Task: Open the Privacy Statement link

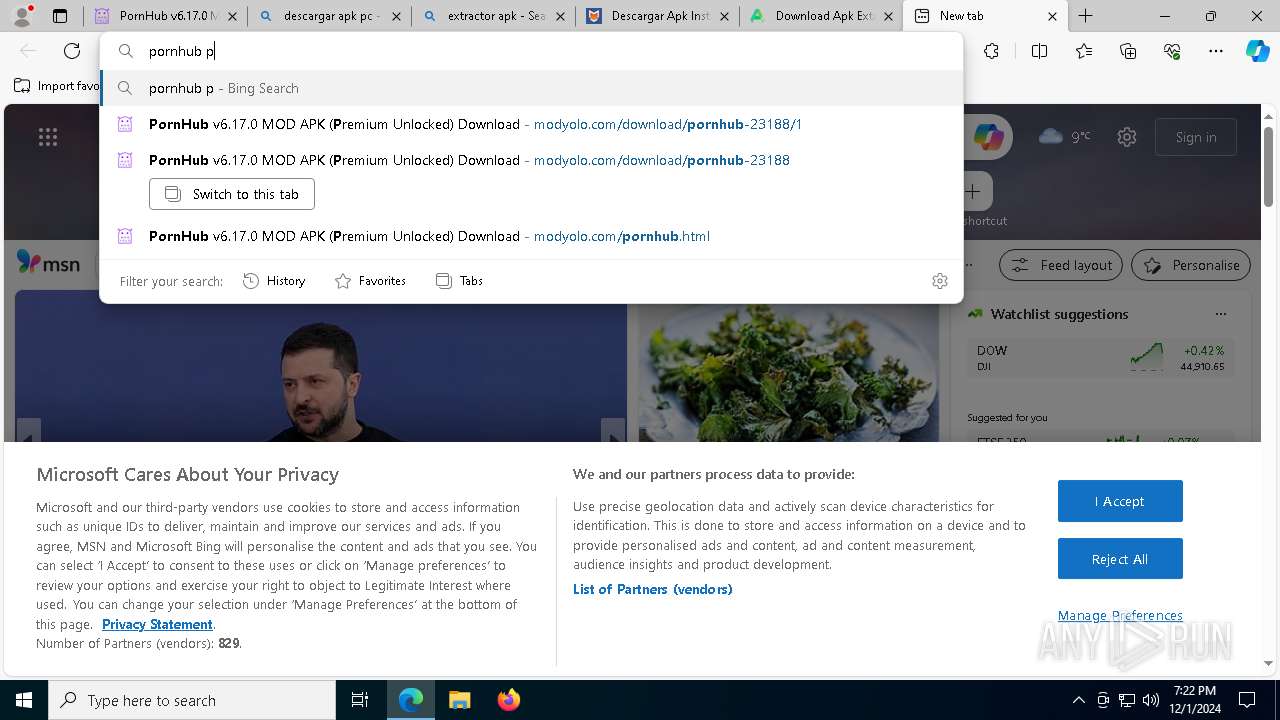Action: (x=157, y=624)
